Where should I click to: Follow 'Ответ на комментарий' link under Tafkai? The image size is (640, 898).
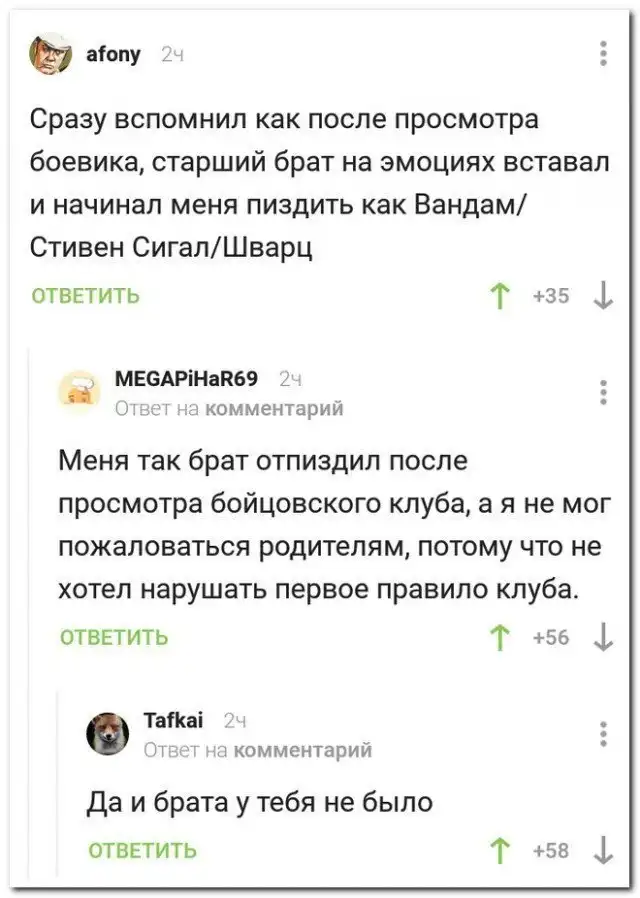258,749
